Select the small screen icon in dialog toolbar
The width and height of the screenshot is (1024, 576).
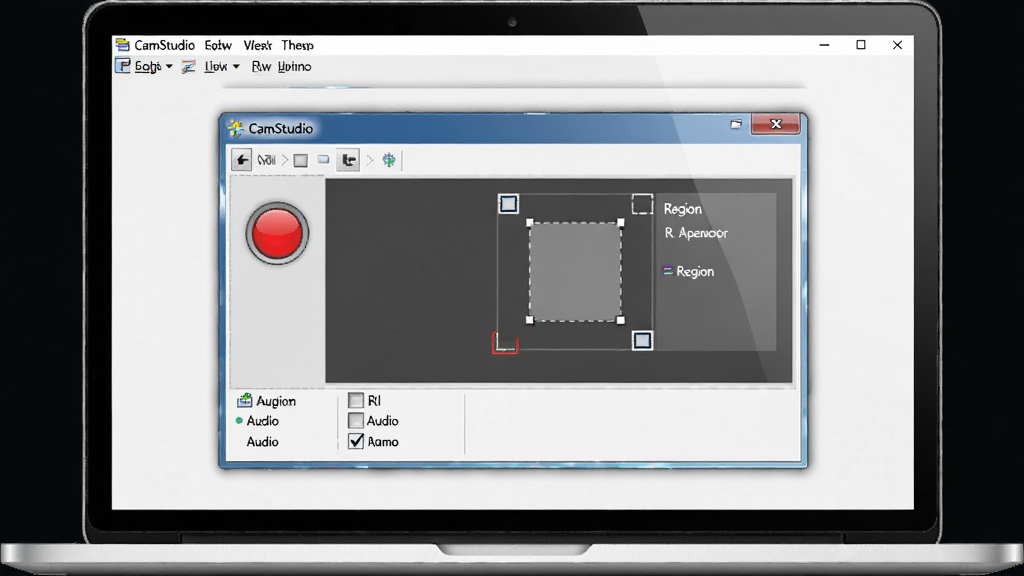[323, 159]
